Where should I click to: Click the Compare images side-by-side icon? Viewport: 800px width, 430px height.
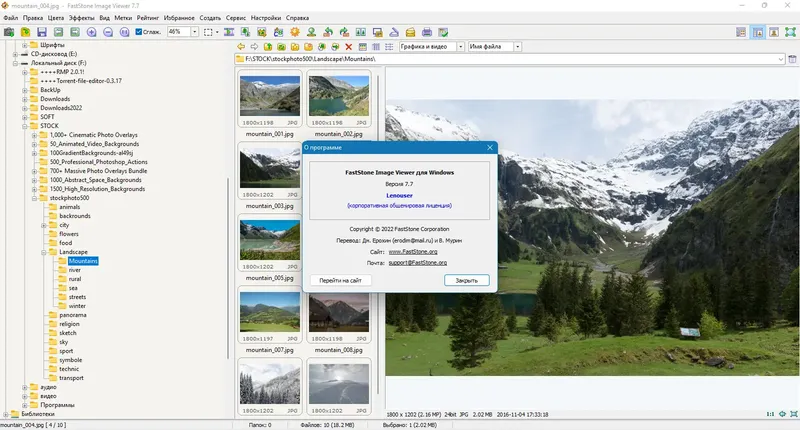coord(361,32)
